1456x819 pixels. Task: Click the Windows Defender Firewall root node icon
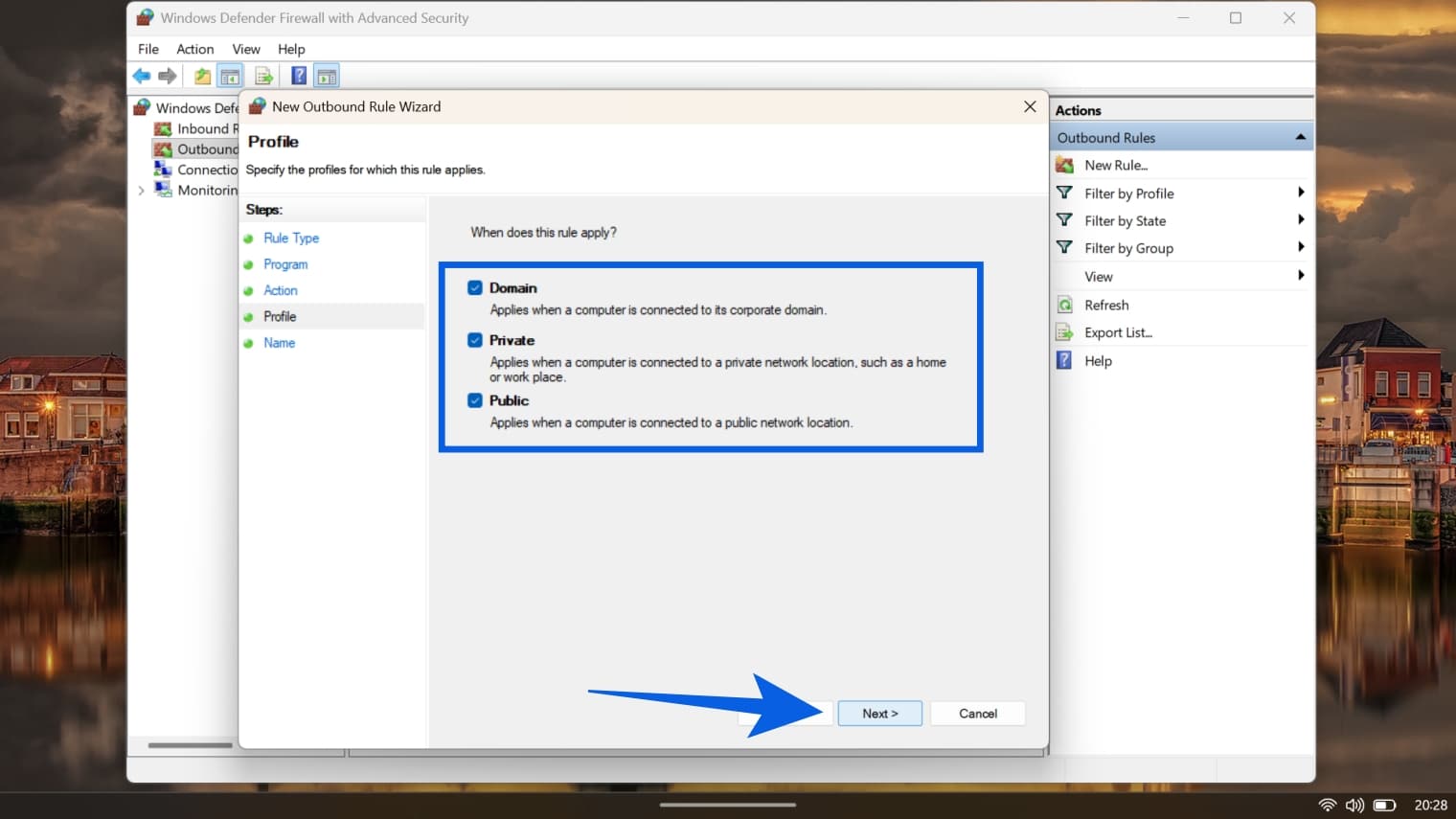pyautogui.click(x=143, y=107)
